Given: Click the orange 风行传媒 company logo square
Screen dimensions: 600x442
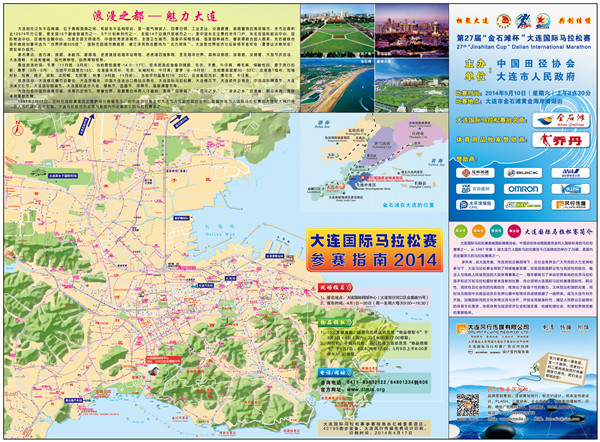Looking at the screenshot, I should point(461,329).
